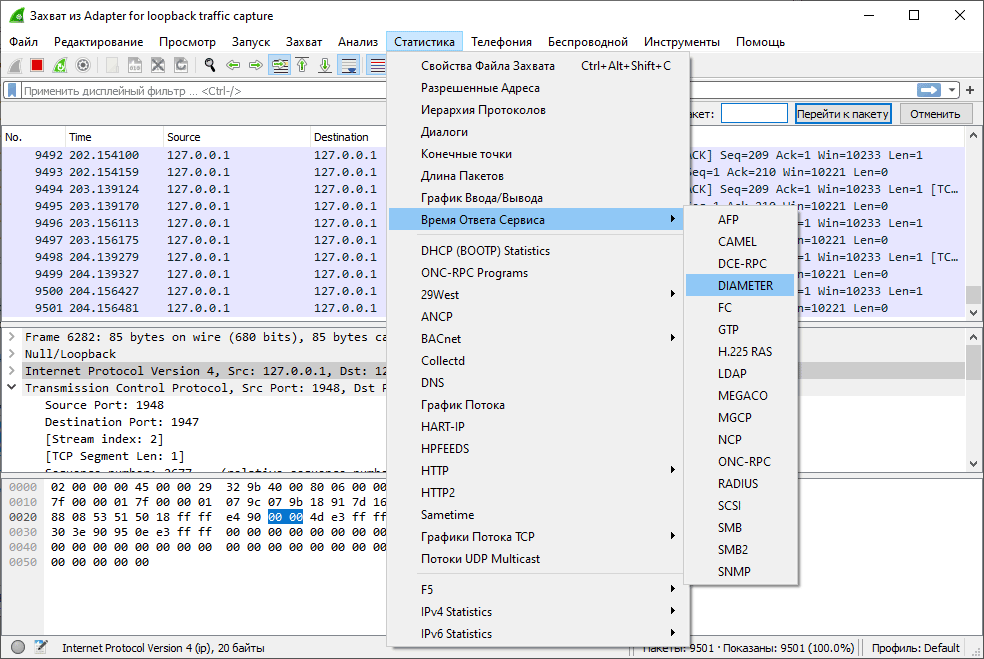Open the Анализ menu
This screenshot has height=659, width=984.
[358, 42]
